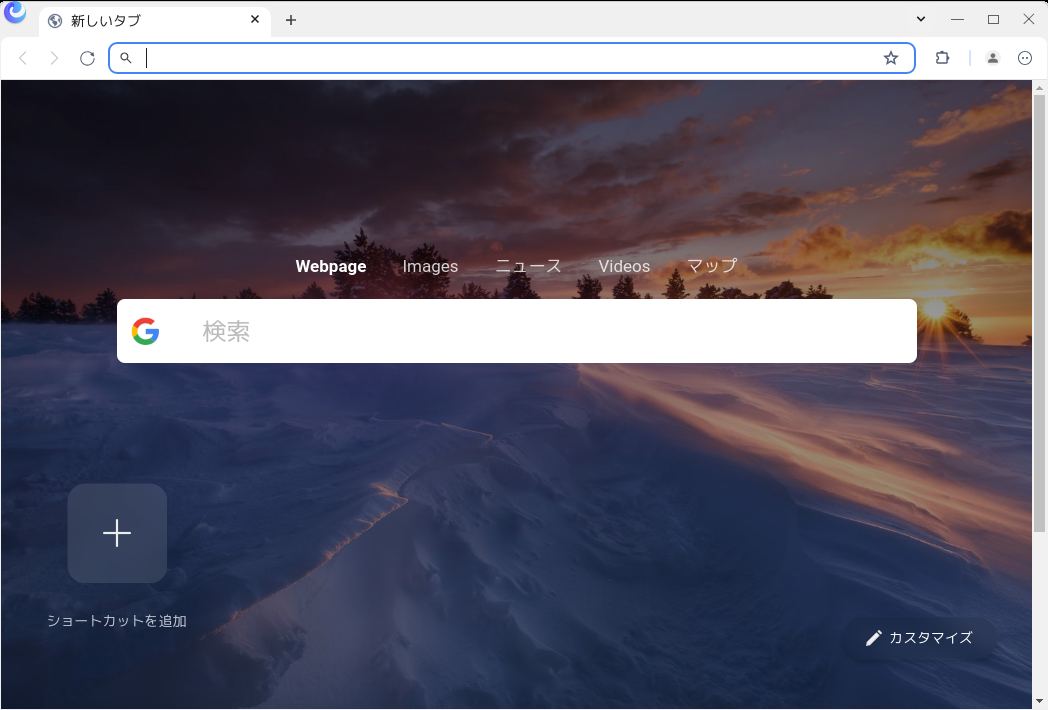
Task: Click the page vertical scrollbar thumb
Action: 1039,313
